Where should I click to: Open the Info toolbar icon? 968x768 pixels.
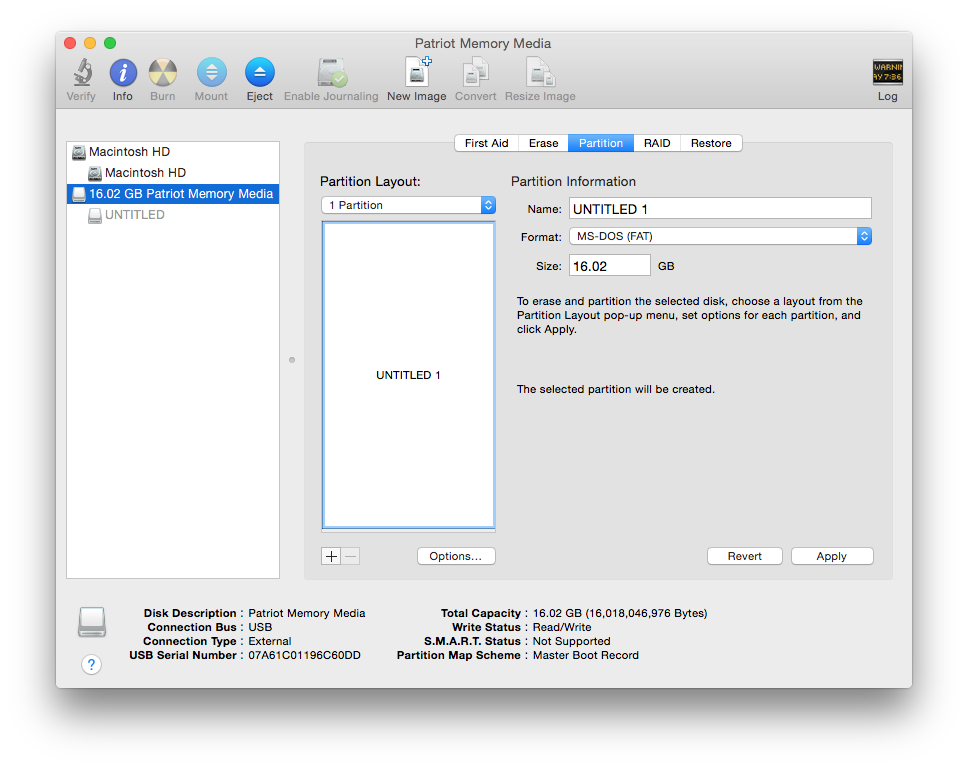point(123,73)
